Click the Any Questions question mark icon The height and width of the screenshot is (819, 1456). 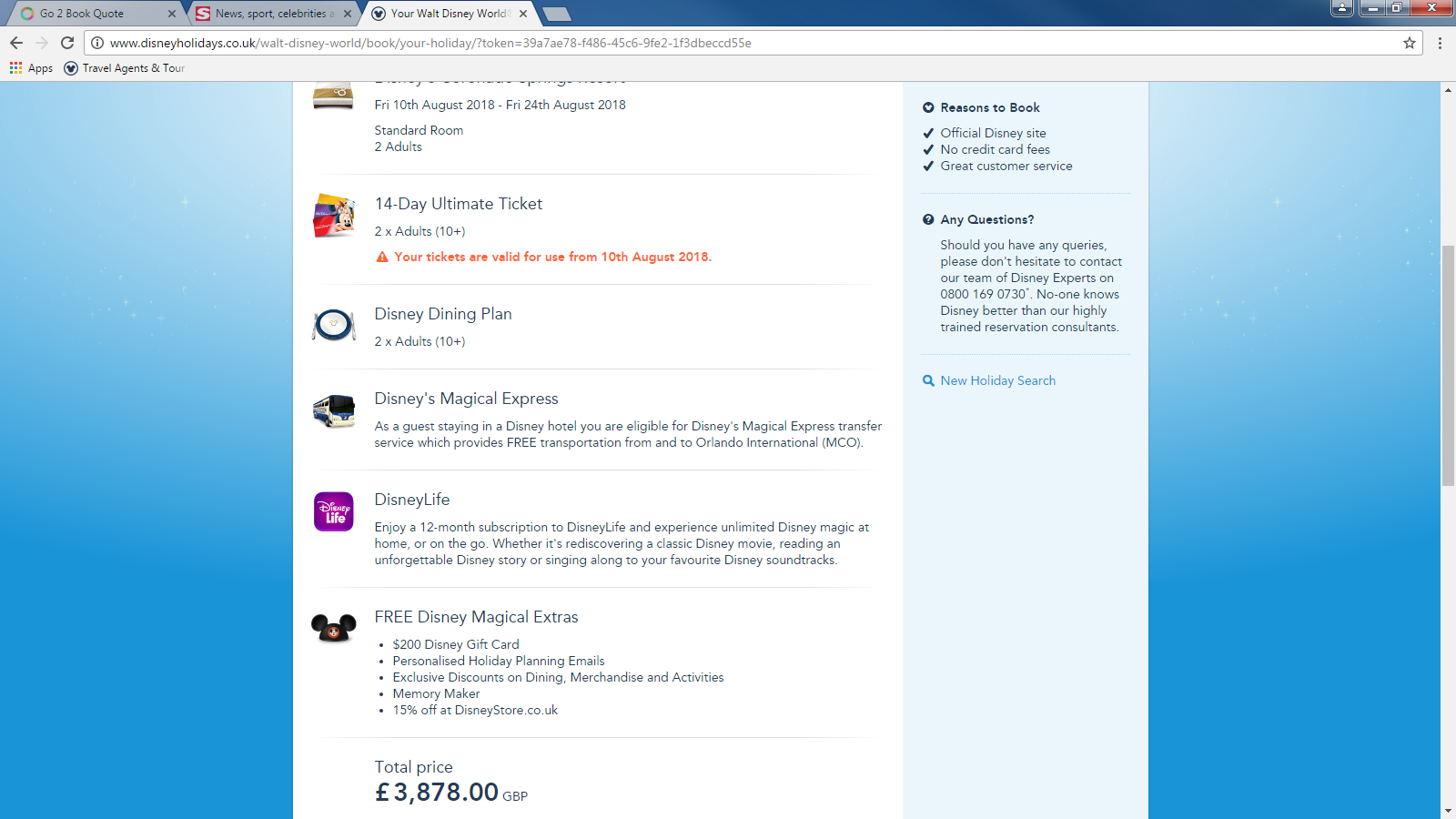pyautogui.click(x=928, y=219)
